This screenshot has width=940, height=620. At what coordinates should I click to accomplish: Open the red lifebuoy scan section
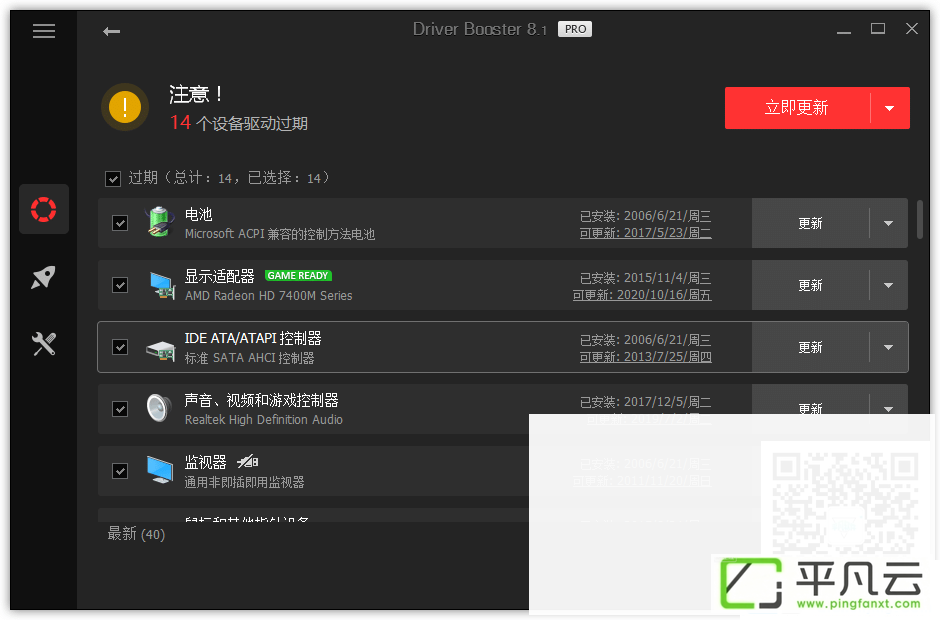click(44, 209)
